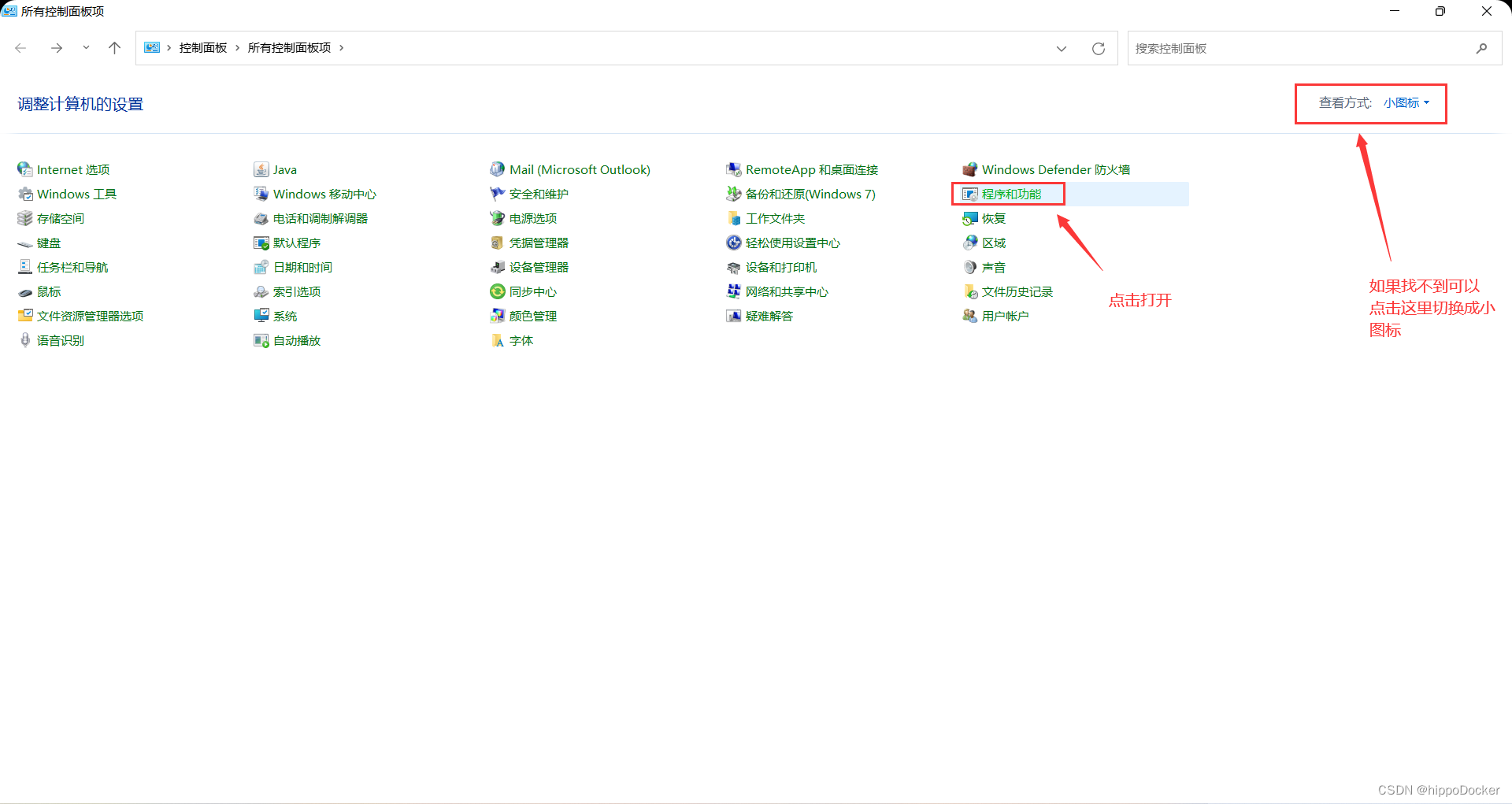Click the 安全和维护 flag icon
Screen dimensions: 1512x804
498,194
